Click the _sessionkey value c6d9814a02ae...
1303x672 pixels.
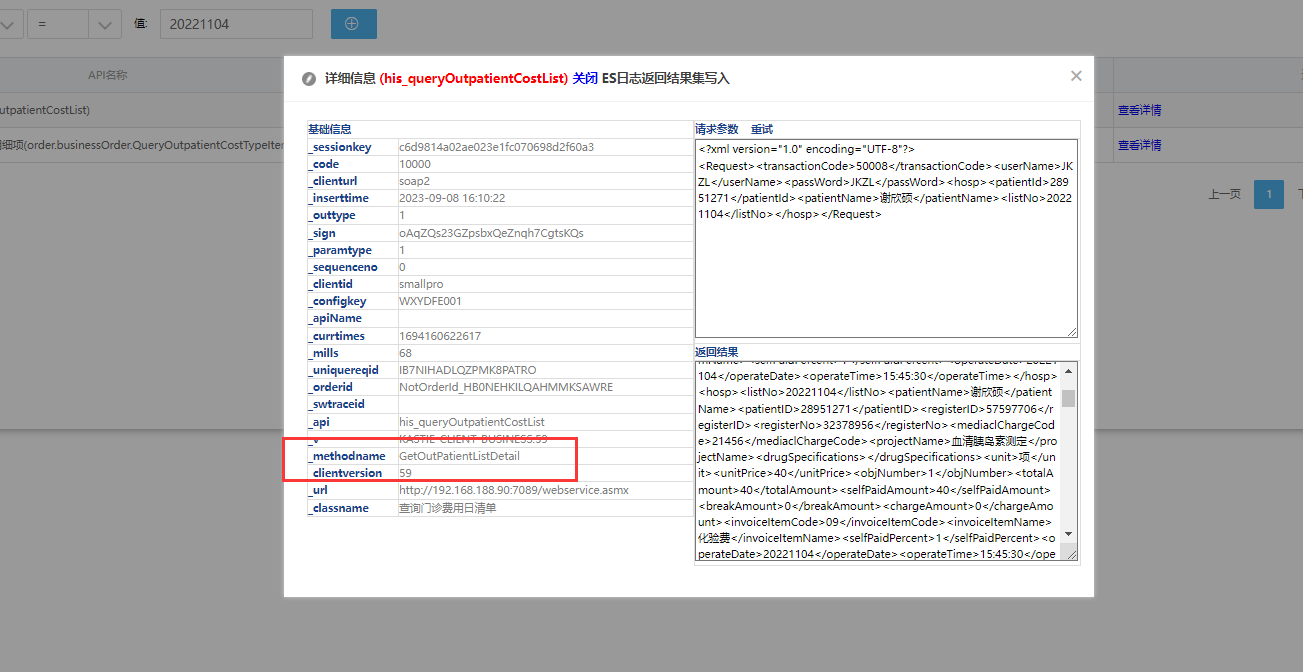(496, 147)
